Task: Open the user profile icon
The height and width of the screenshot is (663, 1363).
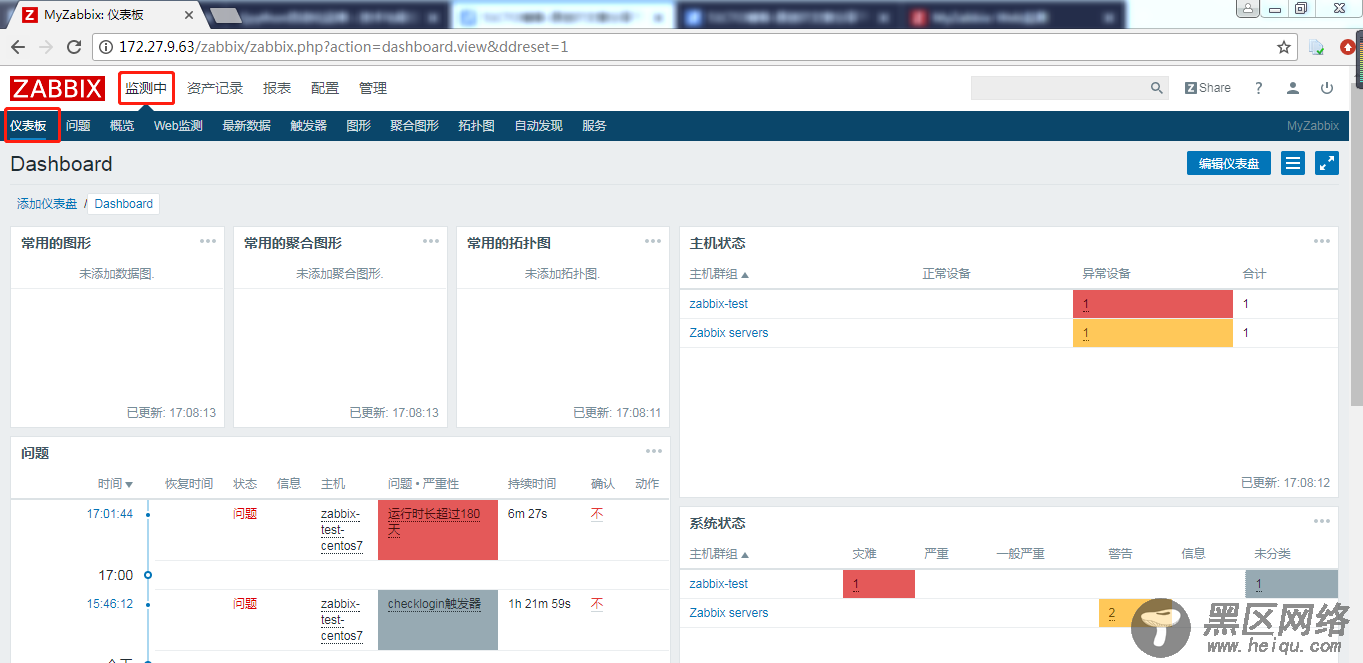Action: (1293, 88)
